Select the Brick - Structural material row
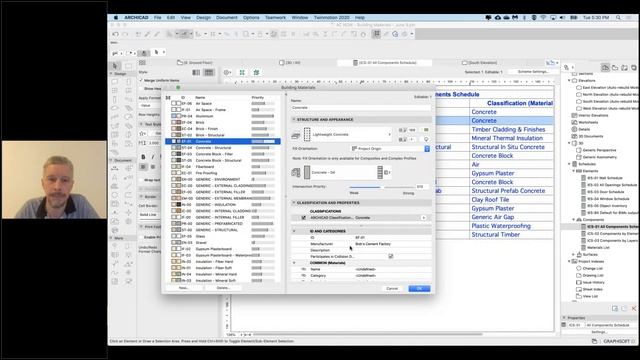Viewport: 640px width, 360px height. [x=223, y=135]
